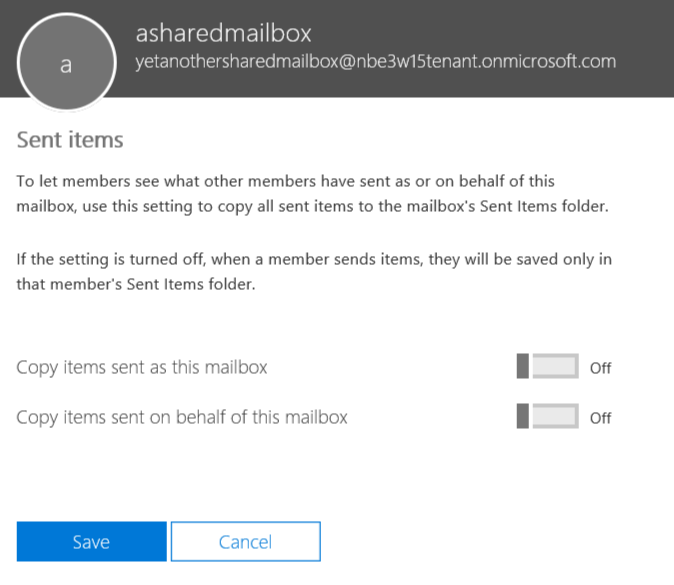
Task: Click the phrase "that member's Sent Items folder"
Action: point(138,284)
